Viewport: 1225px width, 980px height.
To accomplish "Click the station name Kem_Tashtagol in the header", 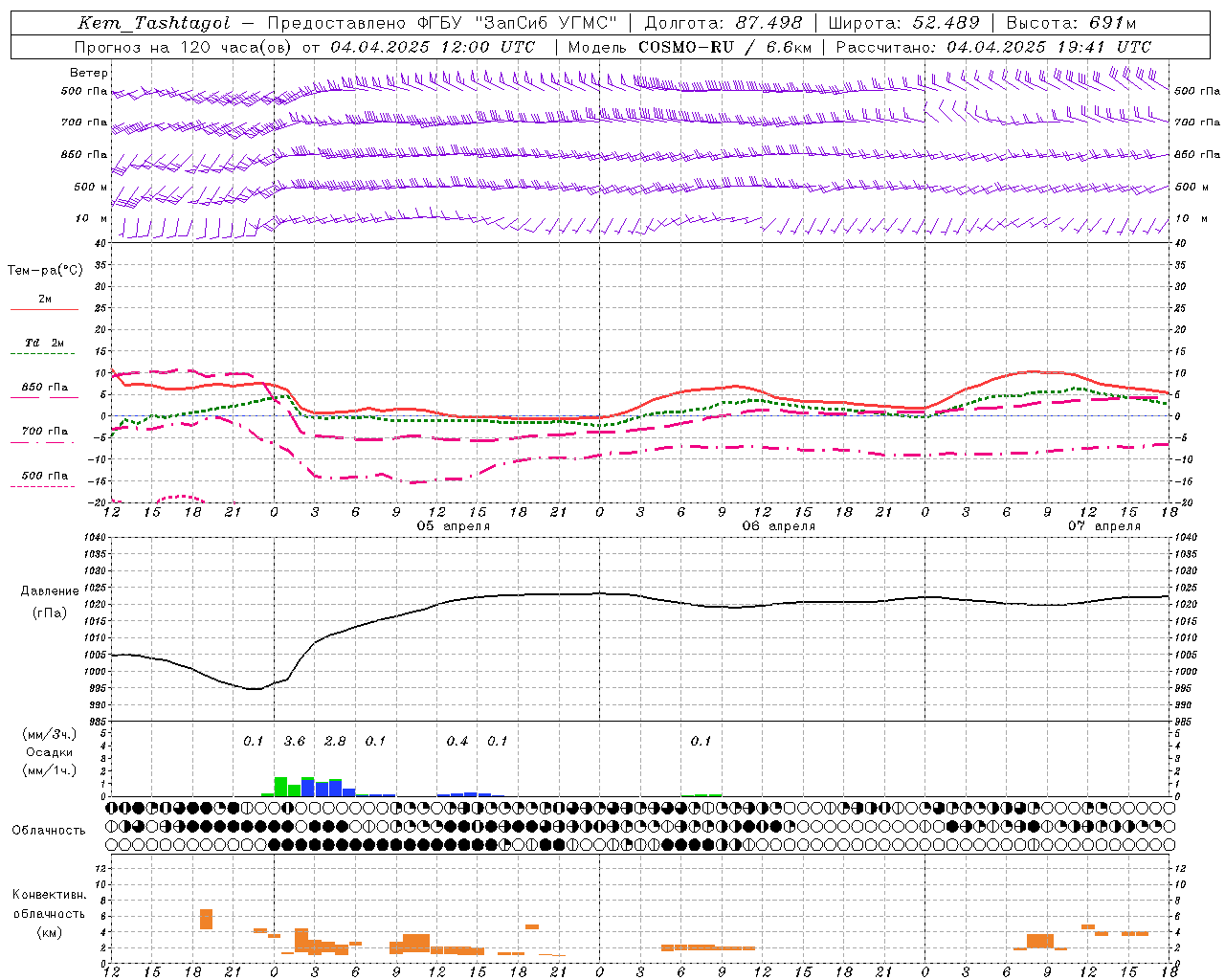I will point(153,23).
